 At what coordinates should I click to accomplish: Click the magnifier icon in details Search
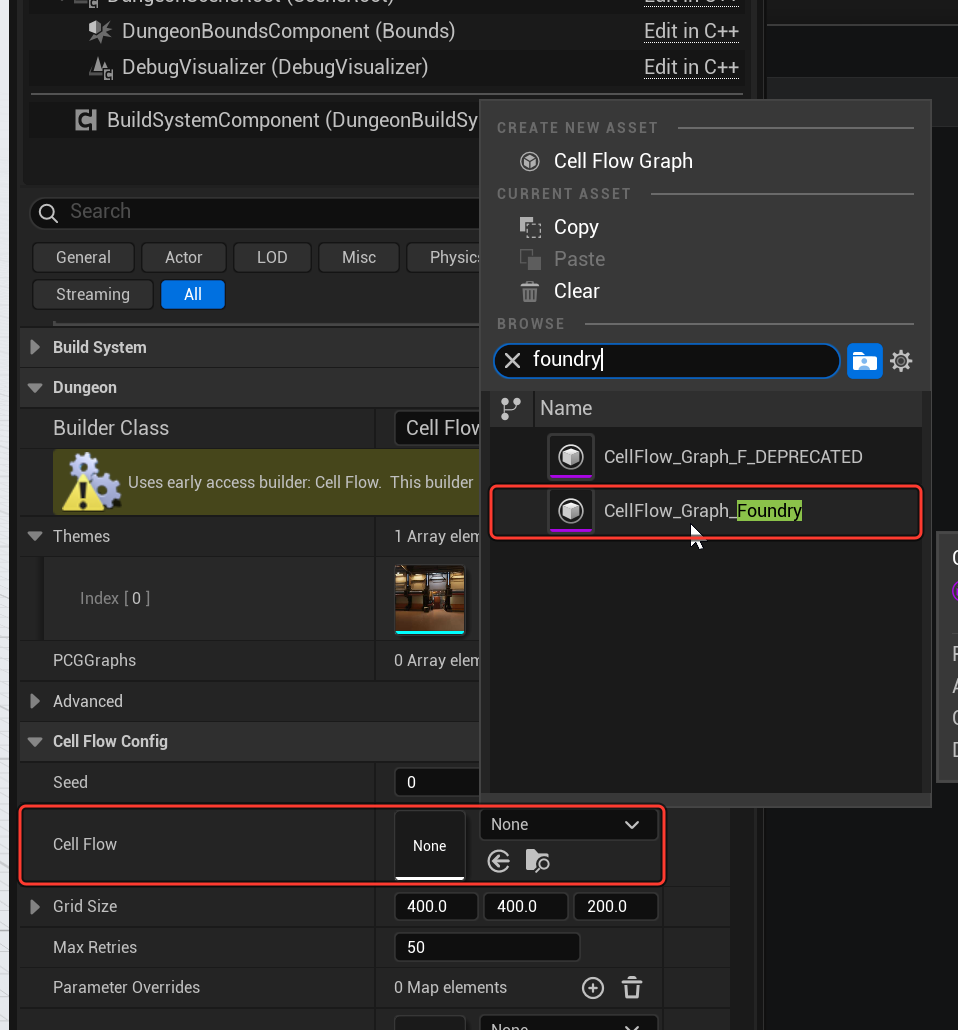pyautogui.click(x=48, y=212)
